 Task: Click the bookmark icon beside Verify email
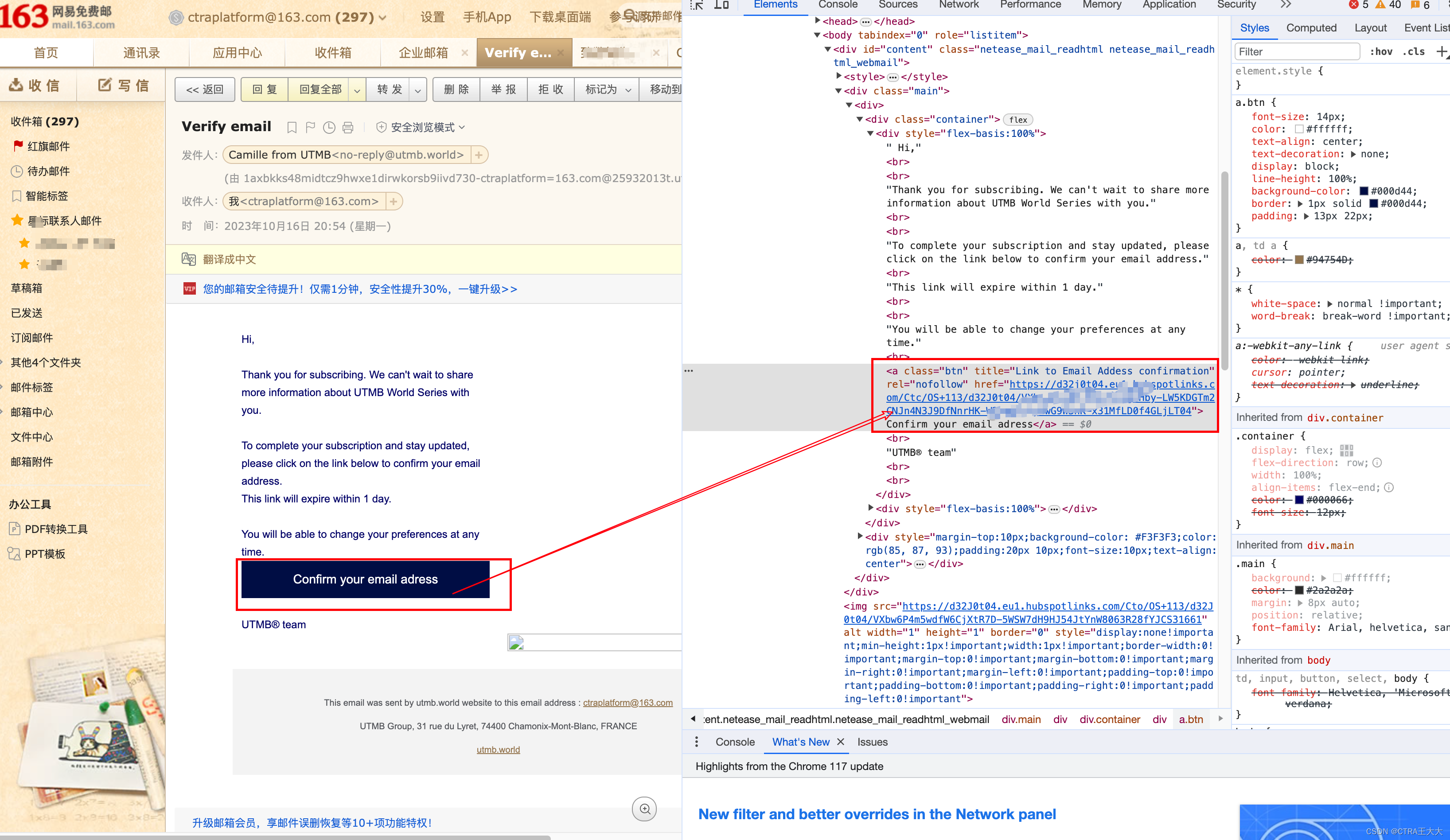click(x=292, y=127)
